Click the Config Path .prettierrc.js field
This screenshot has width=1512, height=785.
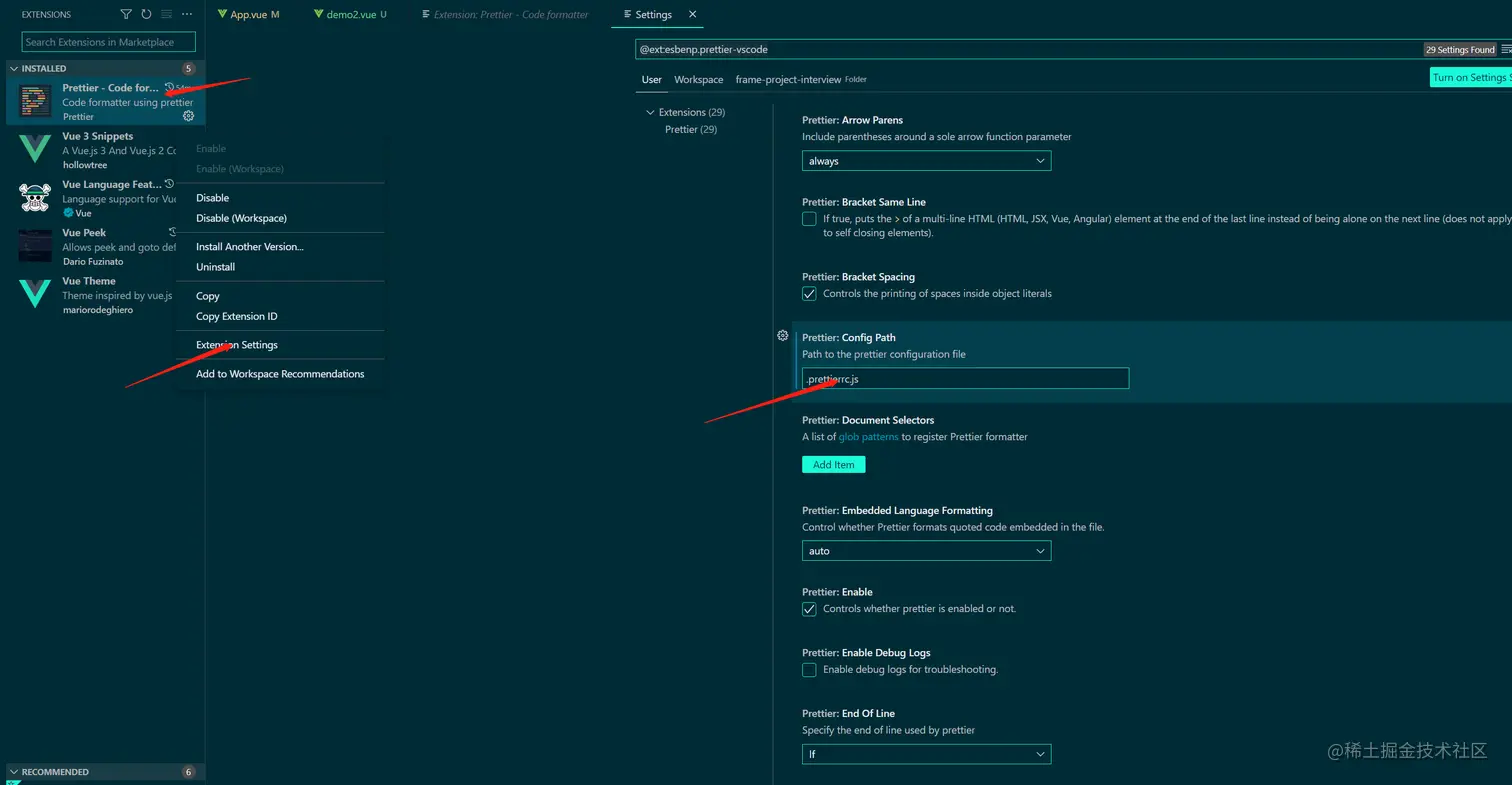(x=965, y=378)
